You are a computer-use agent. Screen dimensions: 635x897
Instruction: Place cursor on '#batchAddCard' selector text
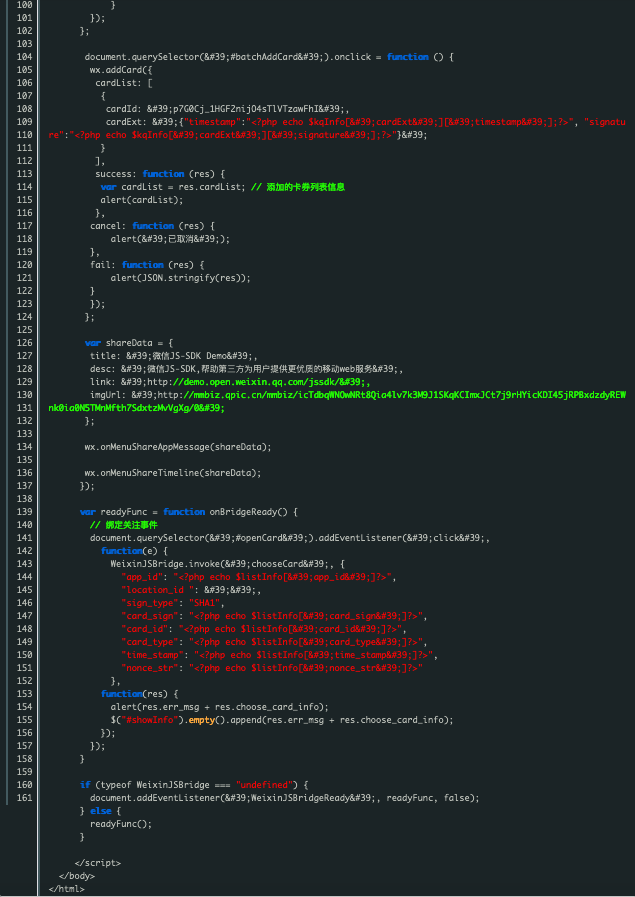264,57
